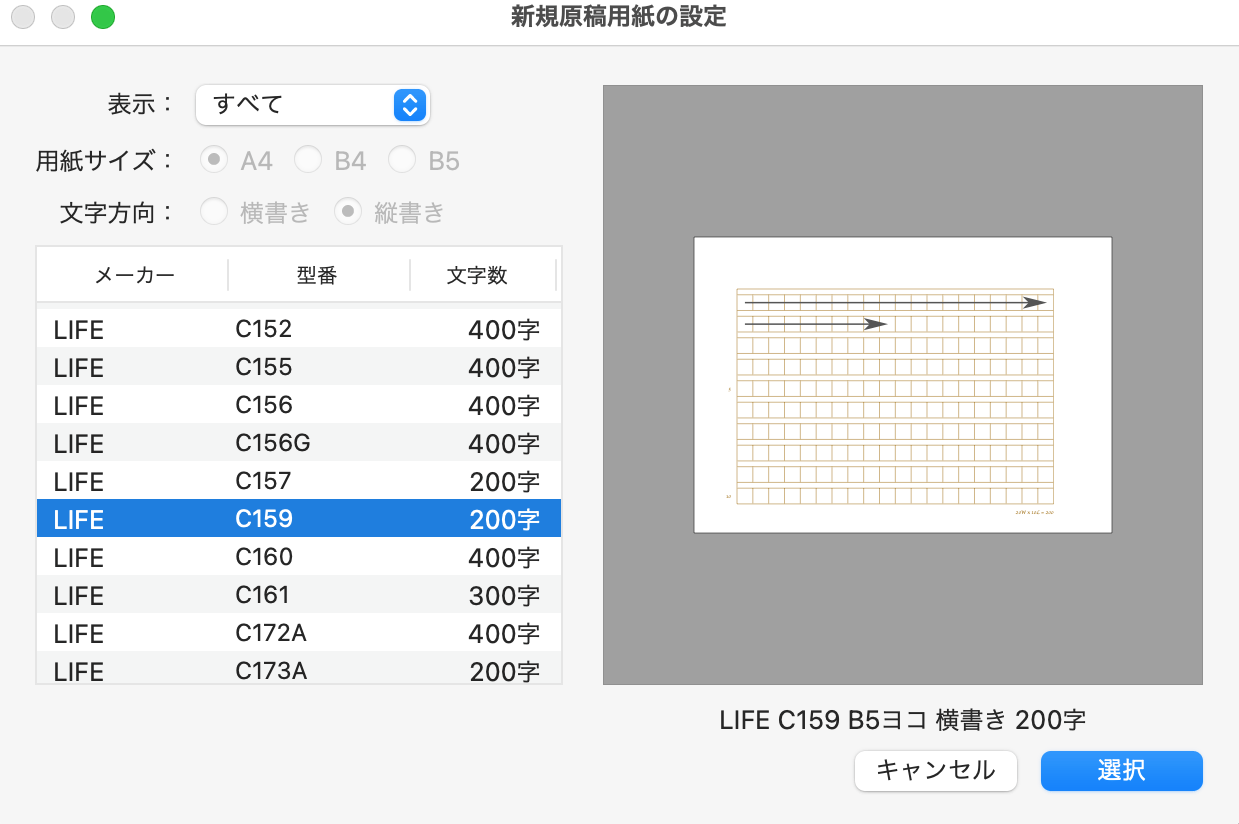
Task: Select the A4 paper size radio button
Action: [x=214, y=160]
